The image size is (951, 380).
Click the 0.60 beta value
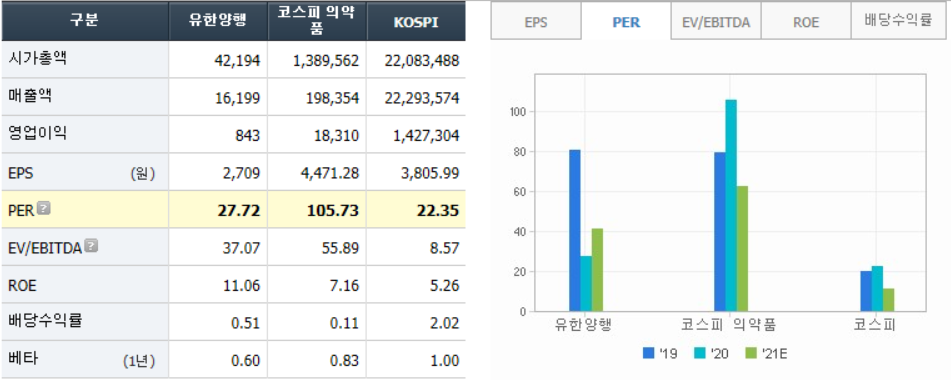247,361
